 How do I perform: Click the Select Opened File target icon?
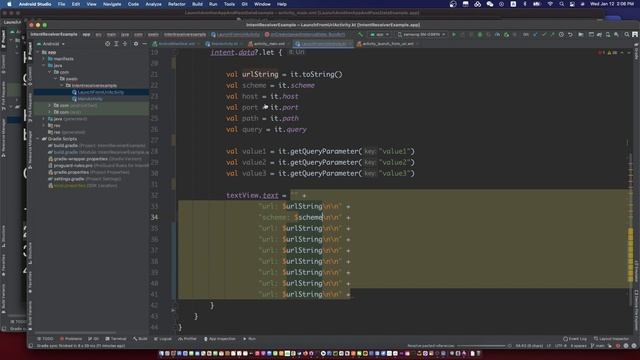tap(107, 44)
